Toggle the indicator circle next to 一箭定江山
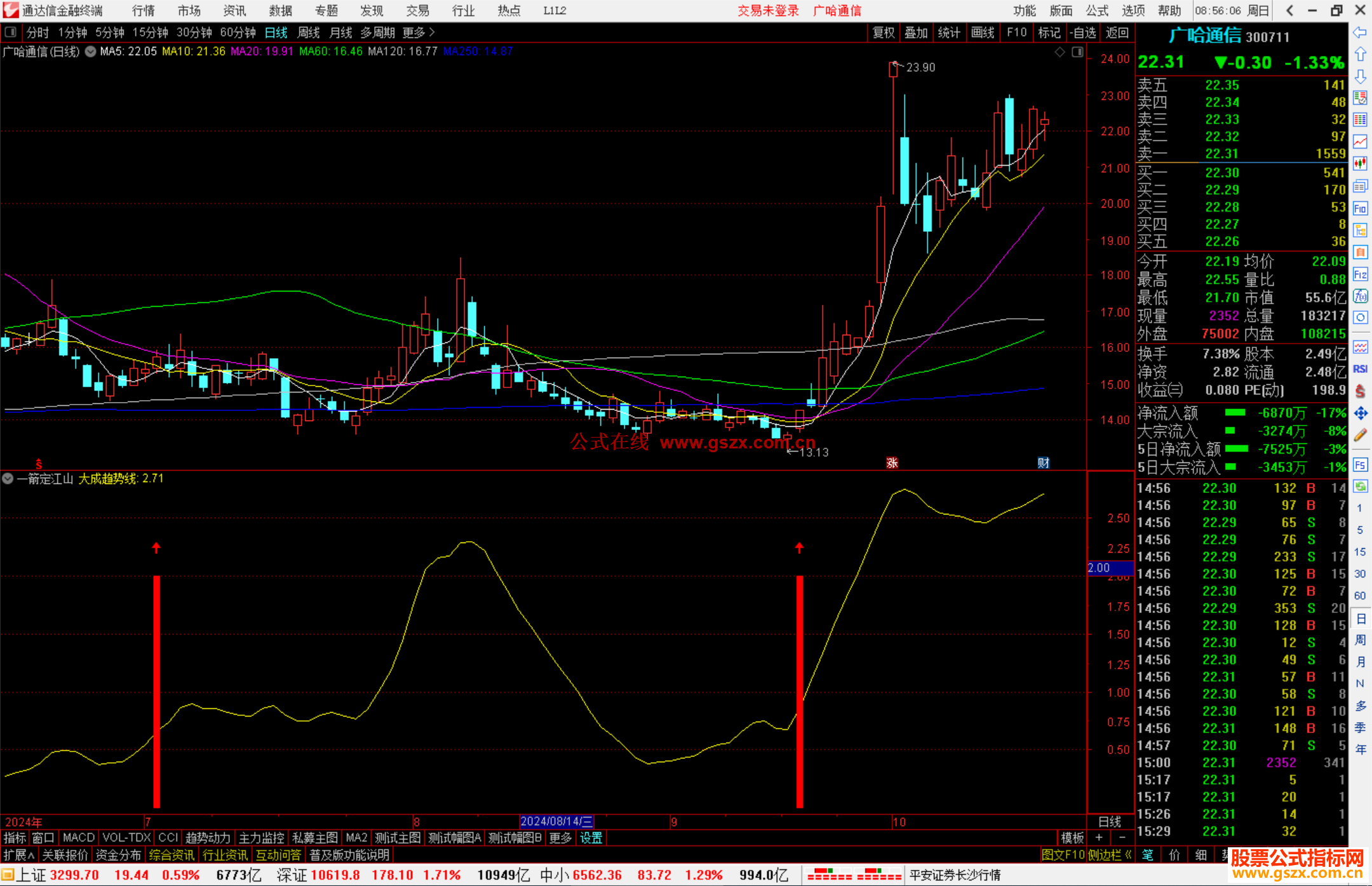 click(x=8, y=478)
